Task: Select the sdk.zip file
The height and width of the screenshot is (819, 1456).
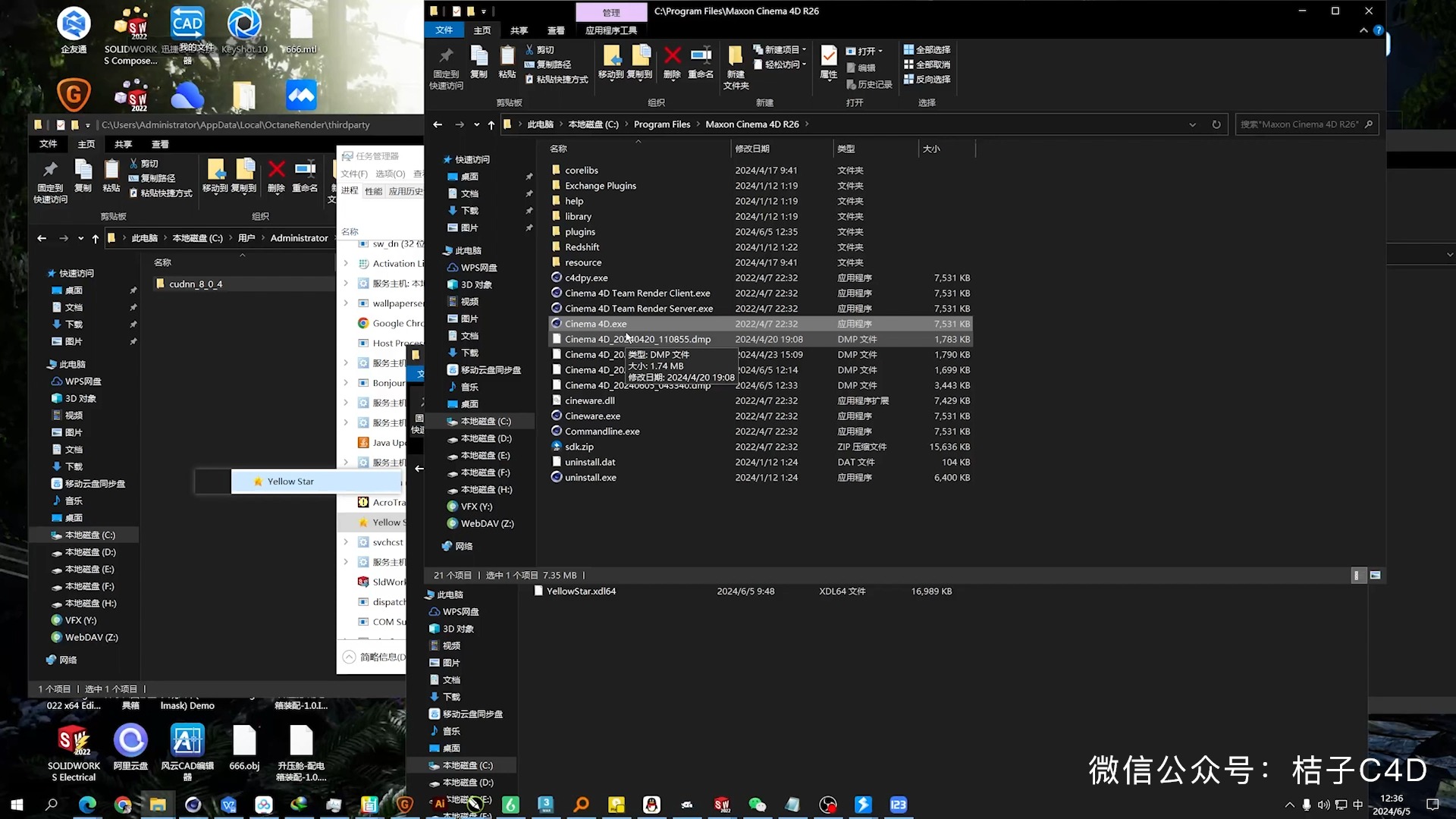Action: (x=759, y=447)
